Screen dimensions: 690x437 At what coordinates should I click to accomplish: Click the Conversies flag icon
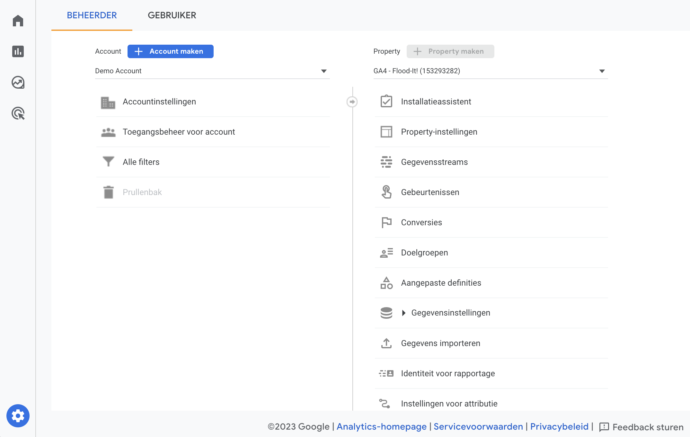tap(386, 222)
